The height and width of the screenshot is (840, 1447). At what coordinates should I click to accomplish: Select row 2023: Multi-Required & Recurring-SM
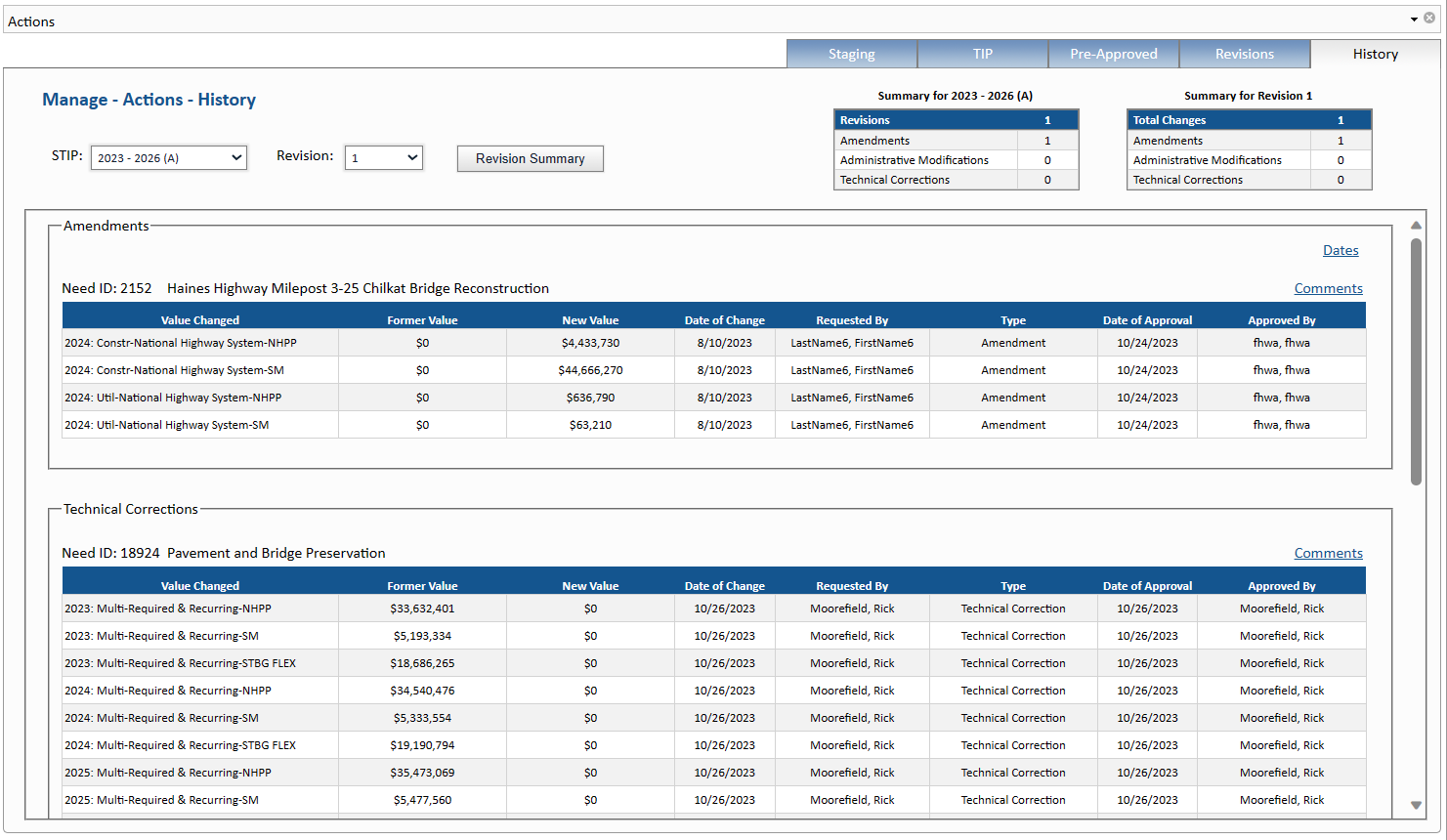tap(714, 636)
